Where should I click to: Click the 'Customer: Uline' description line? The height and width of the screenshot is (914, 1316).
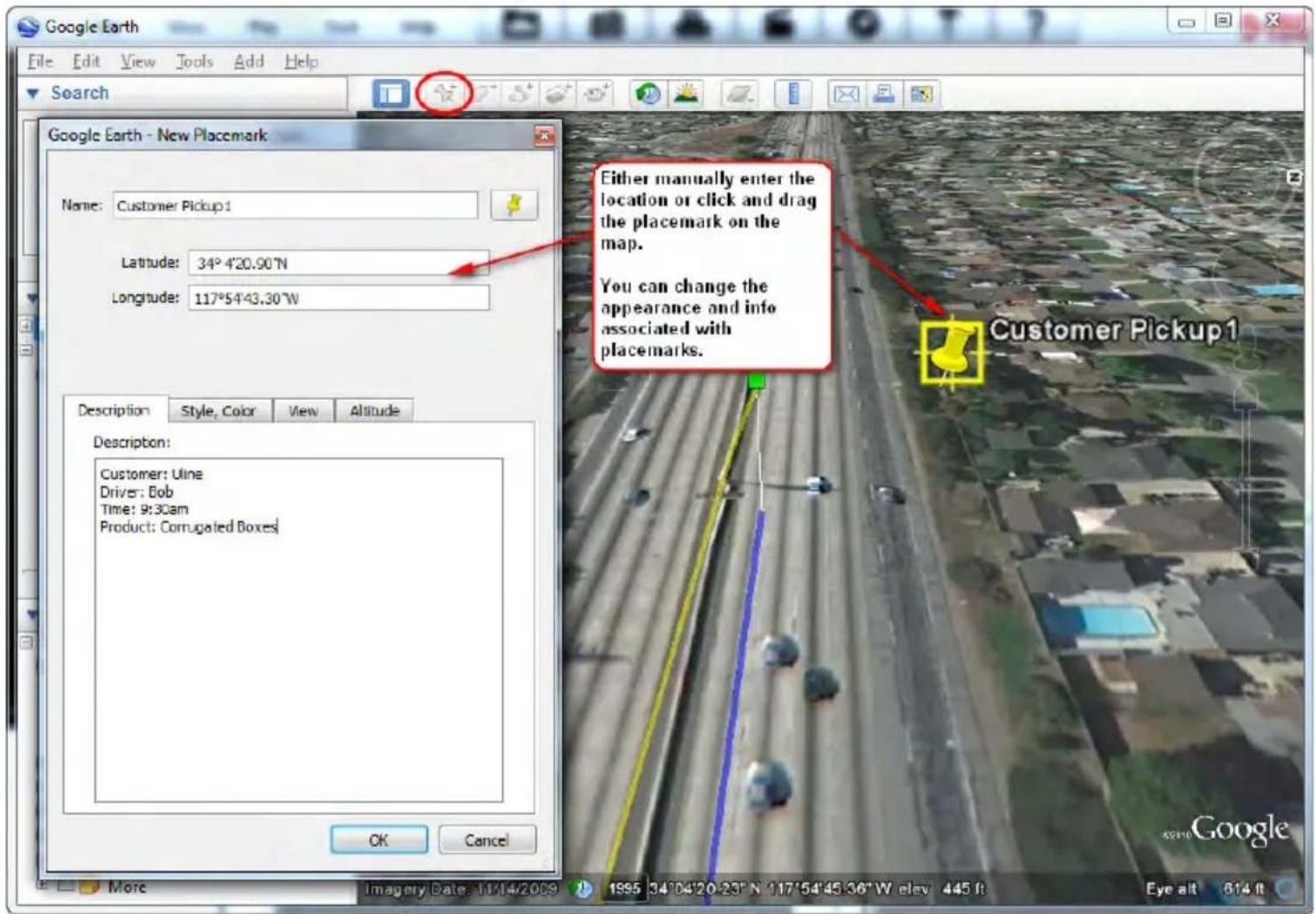(151, 474)
